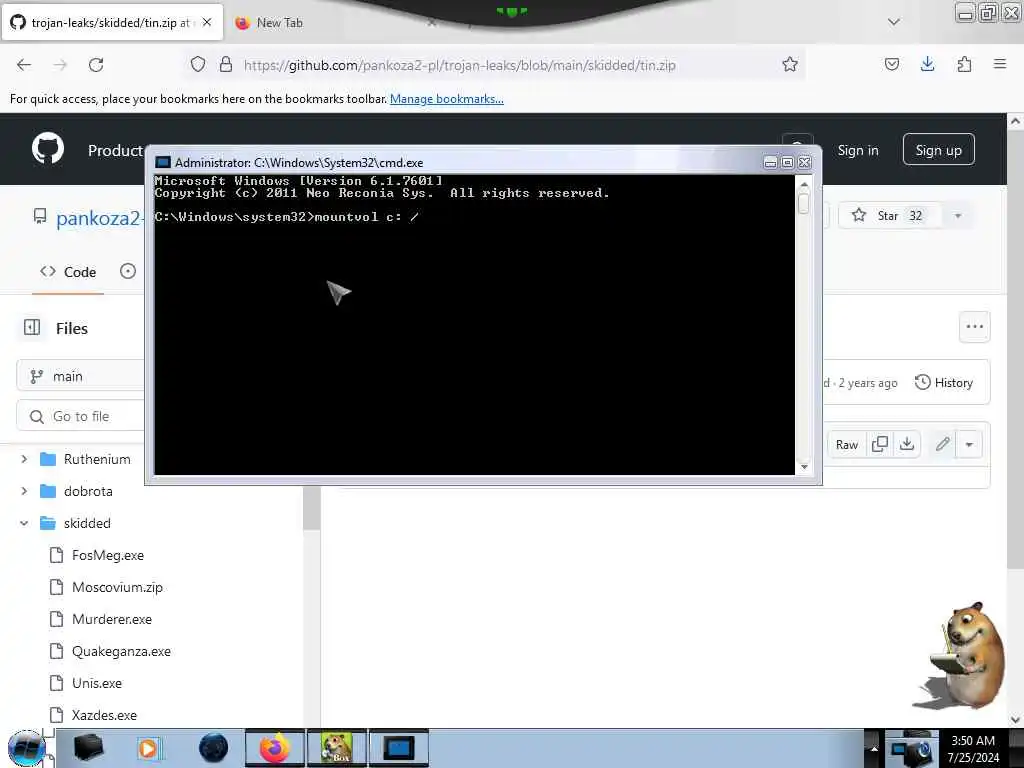The image size is (1024, 768).
Task: Switch to the Code tab
Action: point(68,272)
